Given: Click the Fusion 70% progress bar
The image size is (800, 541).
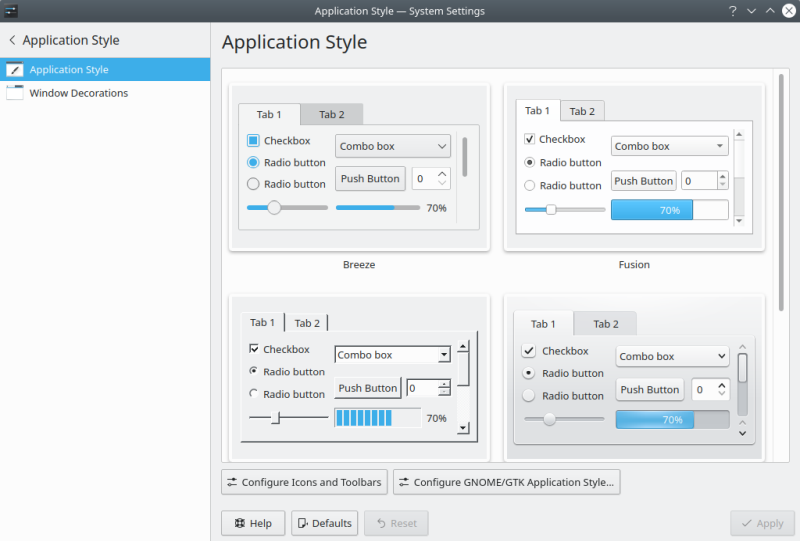Looking at the screenshot, I should 669,210.
